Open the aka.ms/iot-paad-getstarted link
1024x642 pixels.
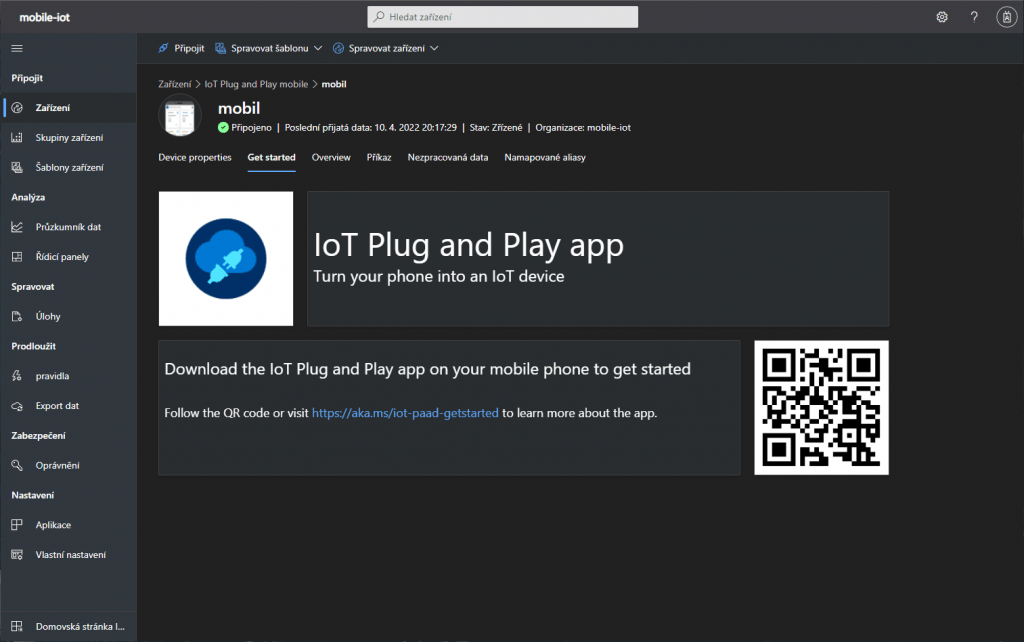coord(405,412)
